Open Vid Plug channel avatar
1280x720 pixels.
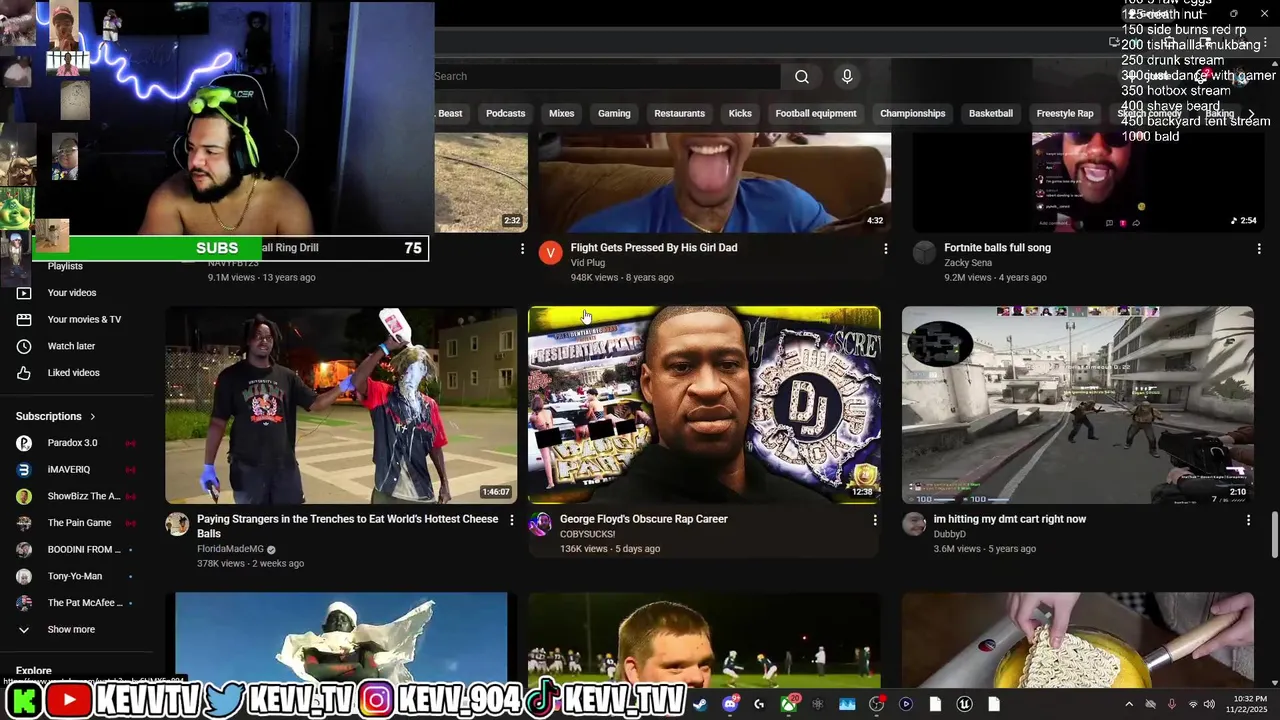tap(550, 252)
